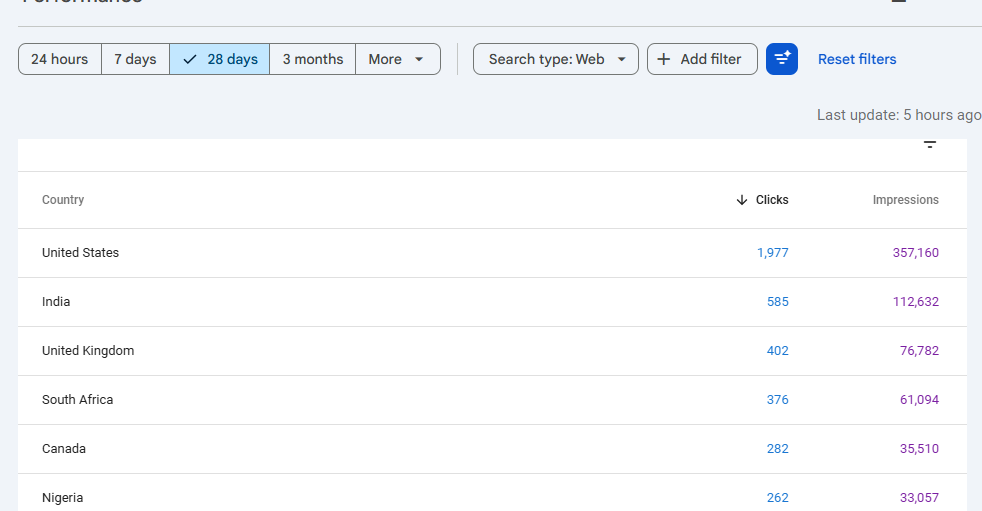The height and width of the screenshot is (511, 982).
Task: Click the Add filter button
Action: click(x=702, y=59)
